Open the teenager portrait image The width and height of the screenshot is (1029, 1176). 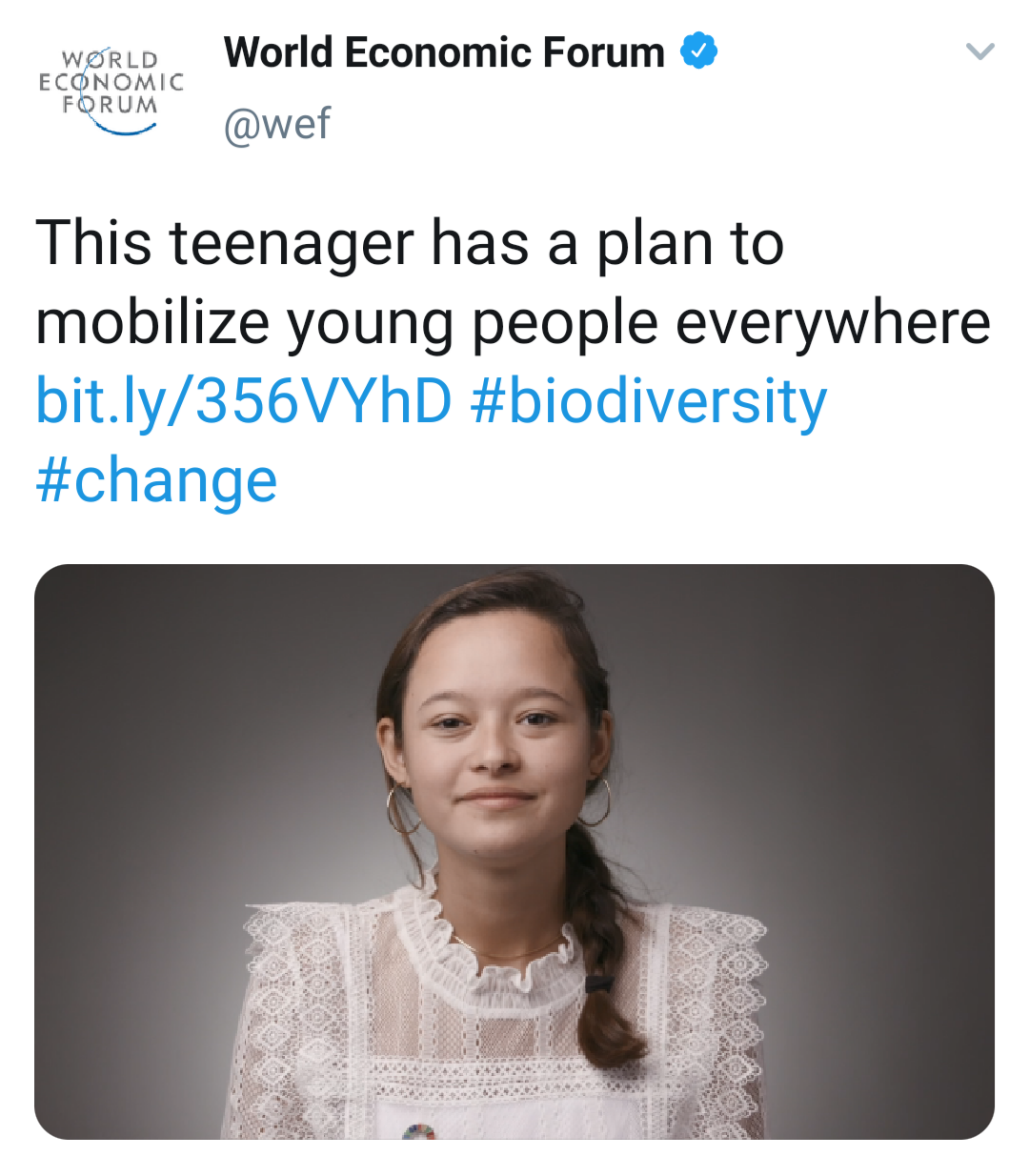tap(514, 851)
